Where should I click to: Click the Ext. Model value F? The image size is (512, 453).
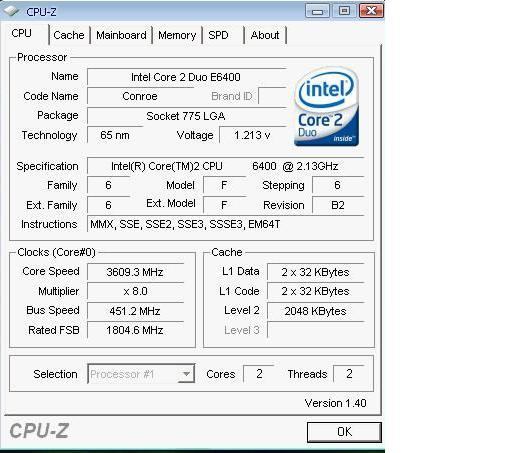(x=225, y=205)
